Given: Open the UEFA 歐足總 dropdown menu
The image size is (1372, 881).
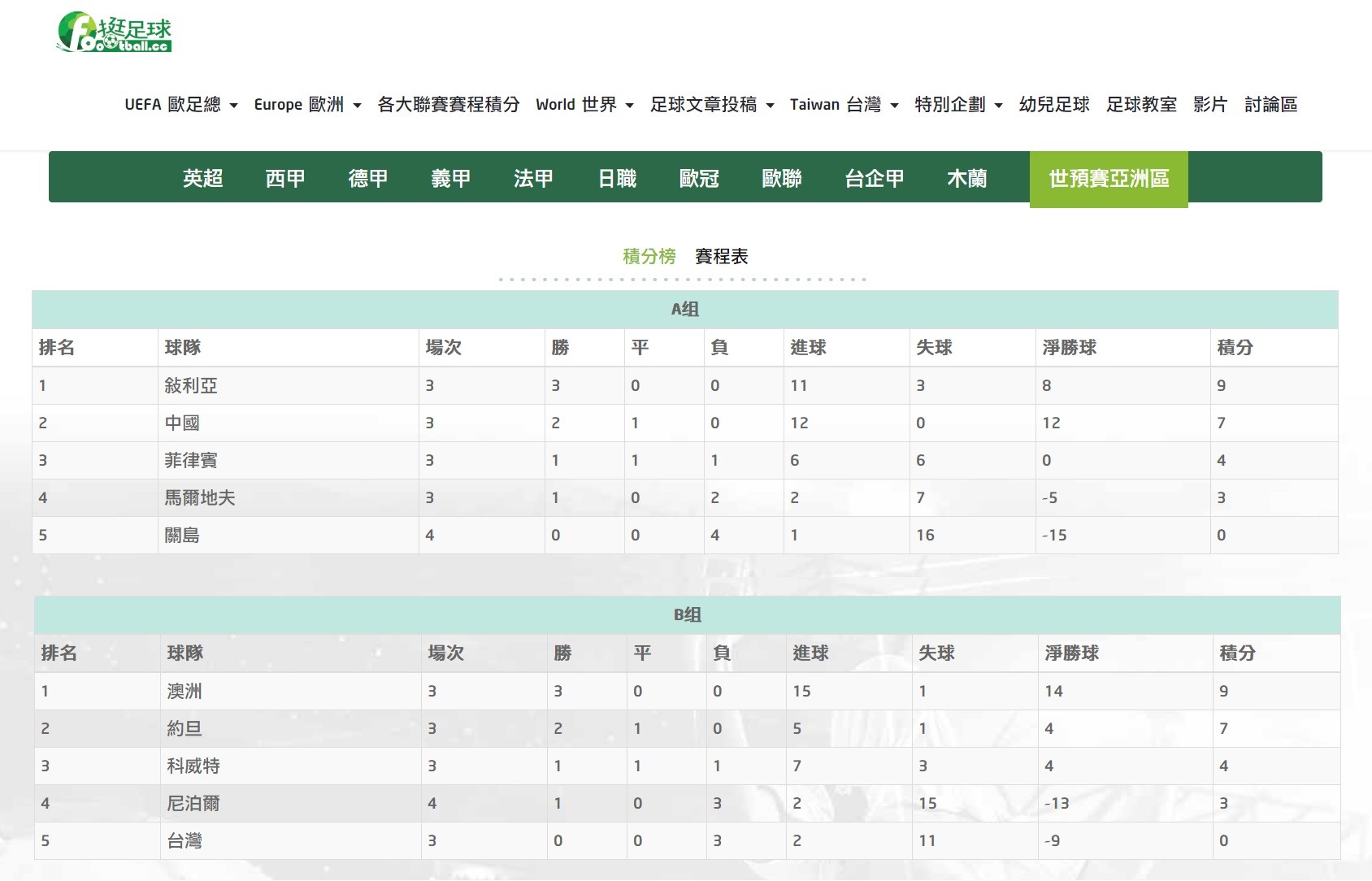Looking at the screenshot, I should pos(181,105).
